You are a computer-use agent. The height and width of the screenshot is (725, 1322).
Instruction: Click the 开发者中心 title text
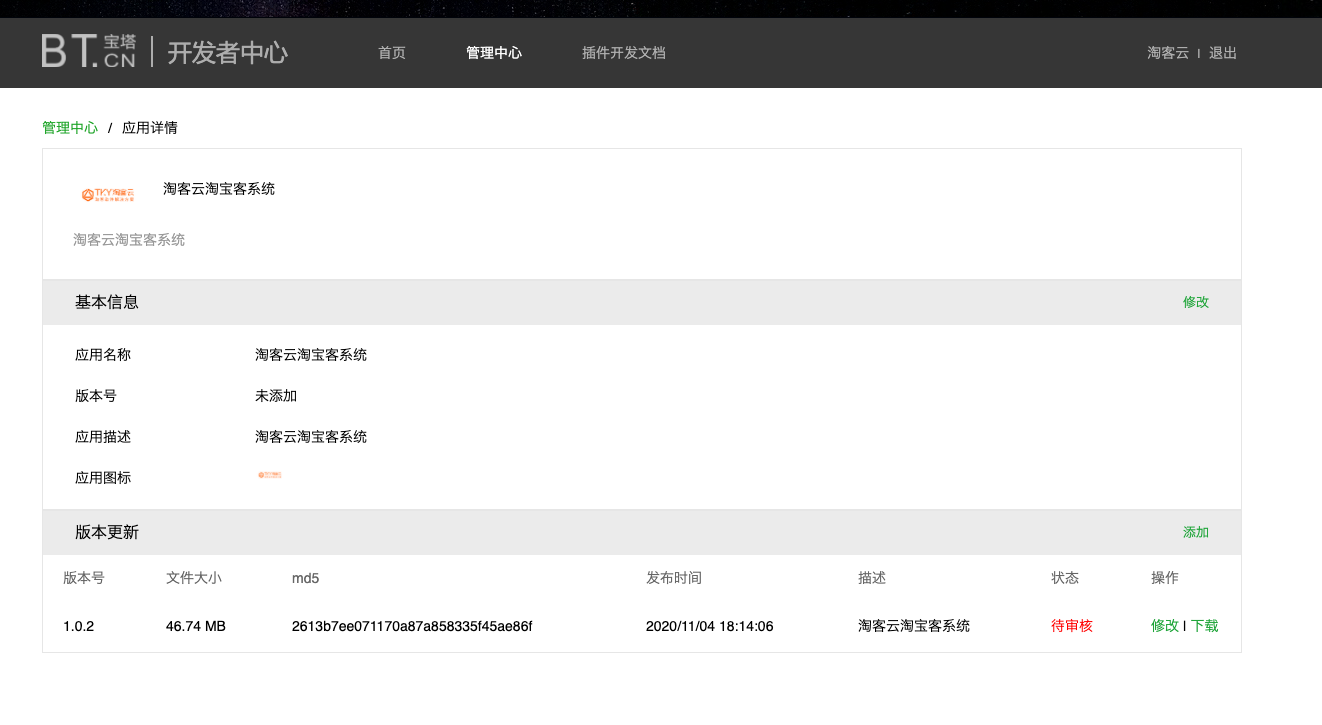tap(228, 52)
